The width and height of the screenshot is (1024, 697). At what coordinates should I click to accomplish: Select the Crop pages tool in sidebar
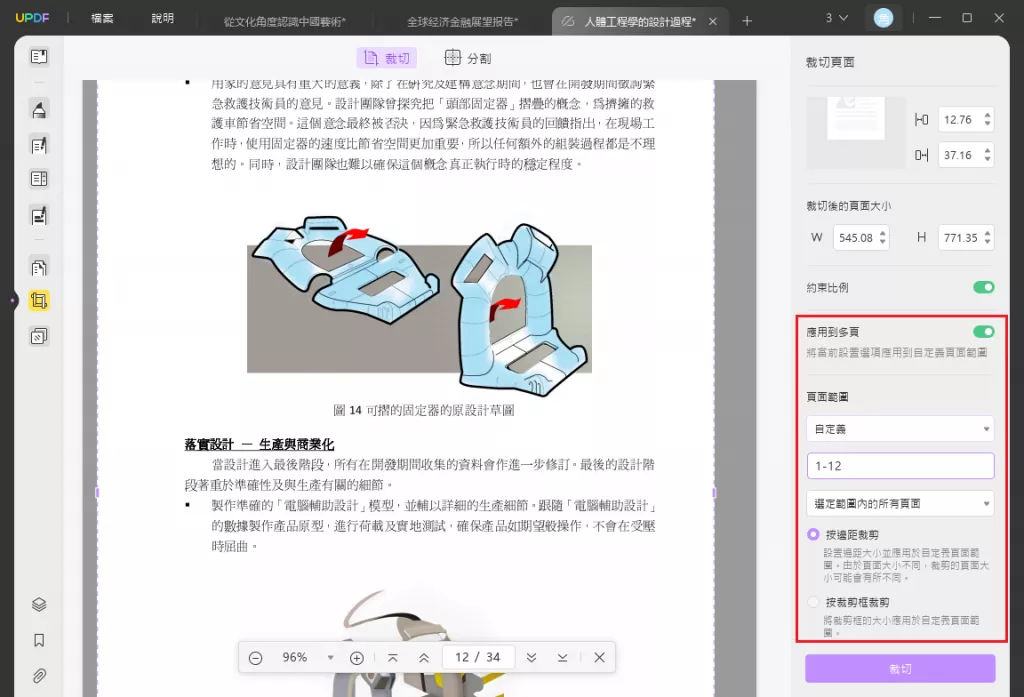point(39,299)
